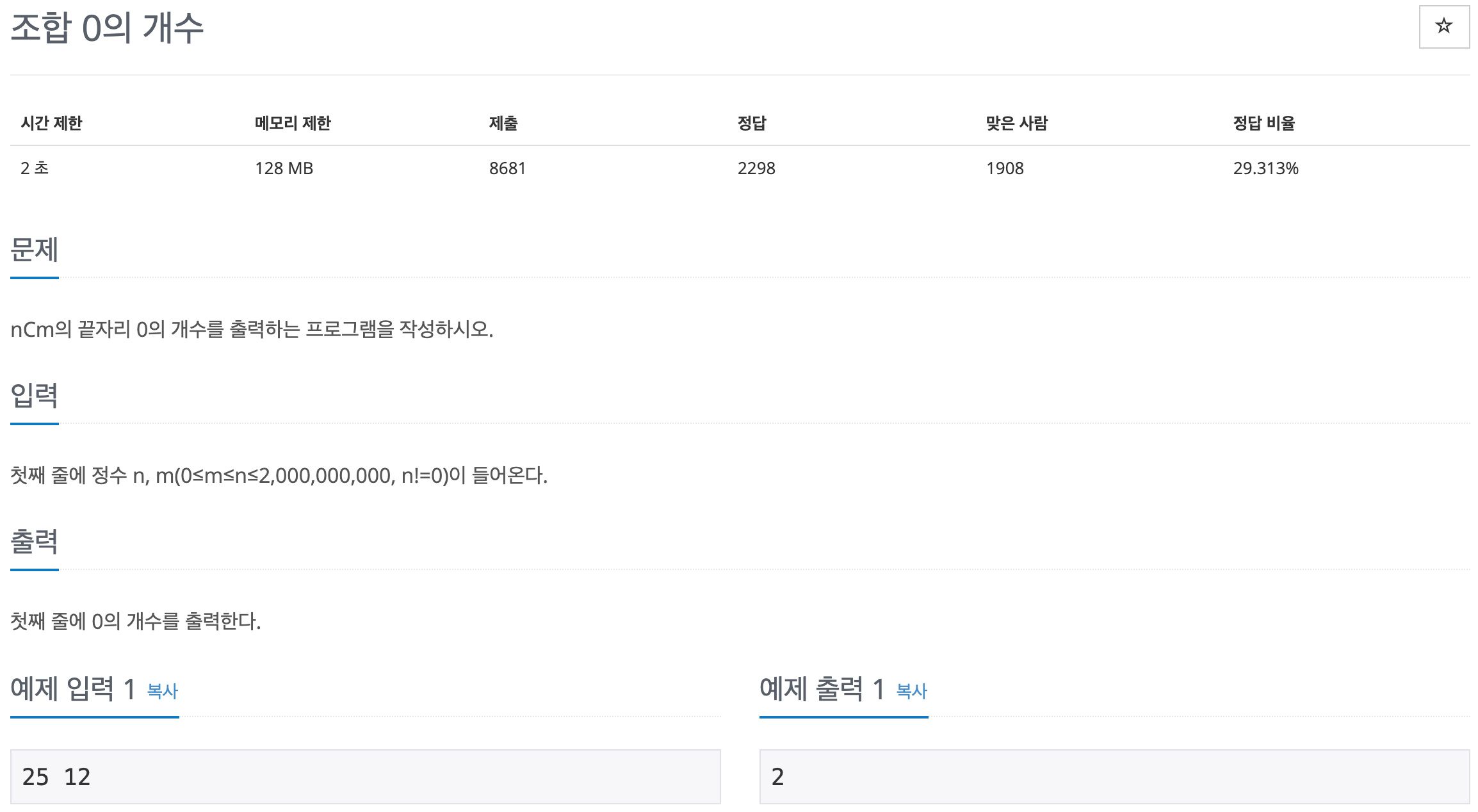Click the correct answers count 2298
Image resolution: width=1478 pixels, height=812 pixels.
[756, 168]
